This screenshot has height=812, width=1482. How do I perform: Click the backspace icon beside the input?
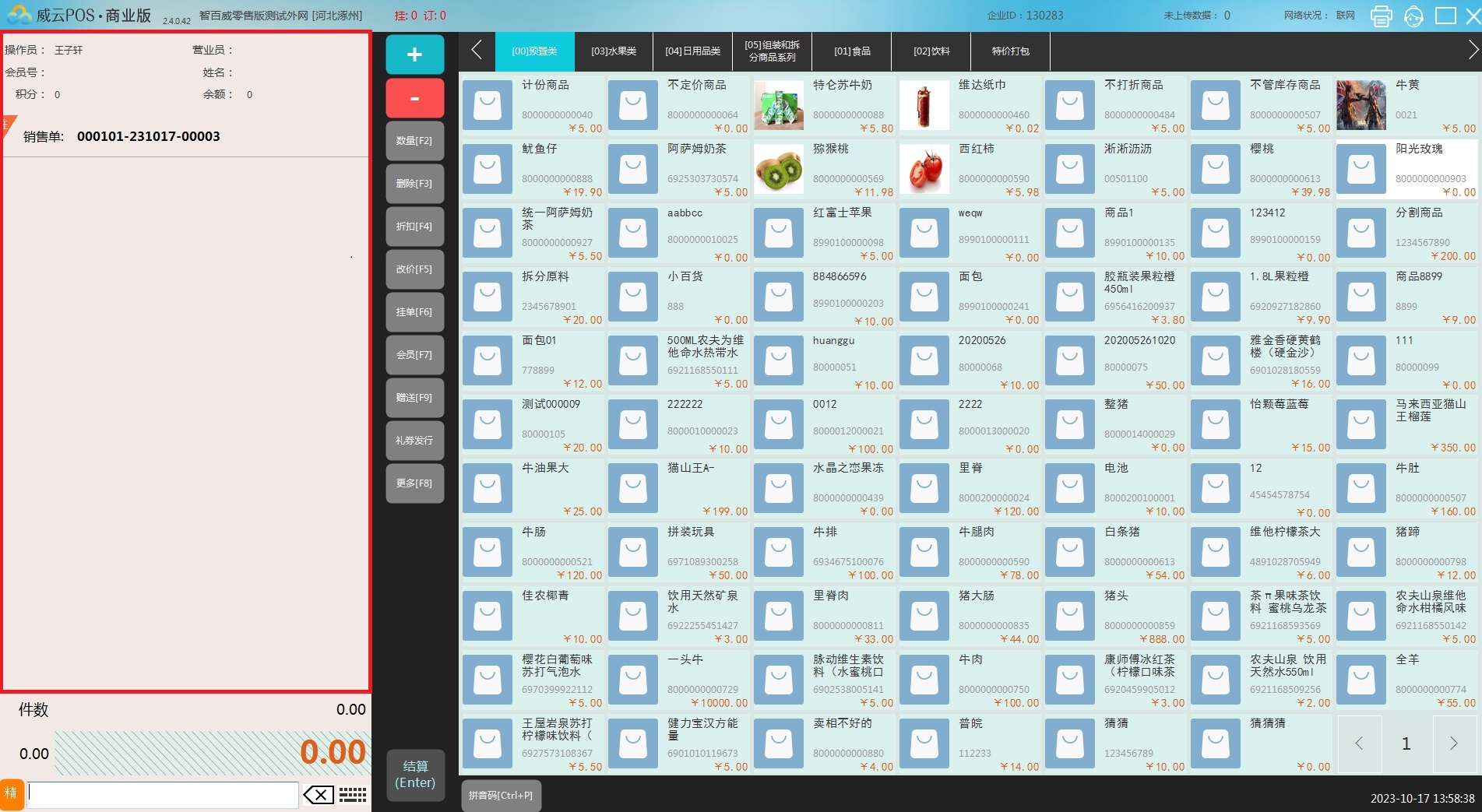click(319, 795)
